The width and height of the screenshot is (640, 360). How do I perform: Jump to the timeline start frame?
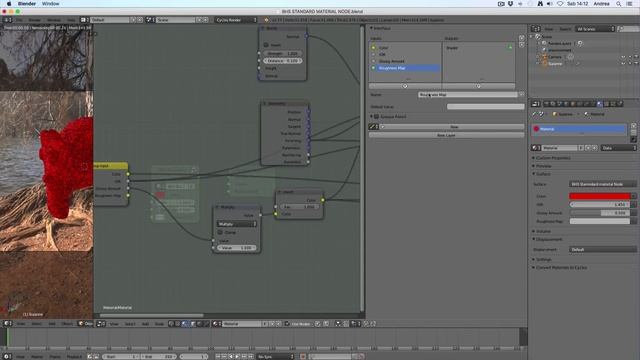tap(217, 356)
